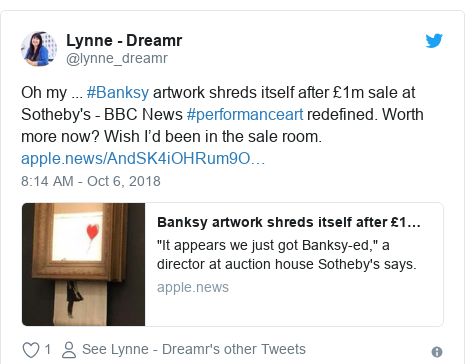Click the article headline Banksy artwork shreds itself
Viewport: 465px width, 364px height.
tap(289, 222)
